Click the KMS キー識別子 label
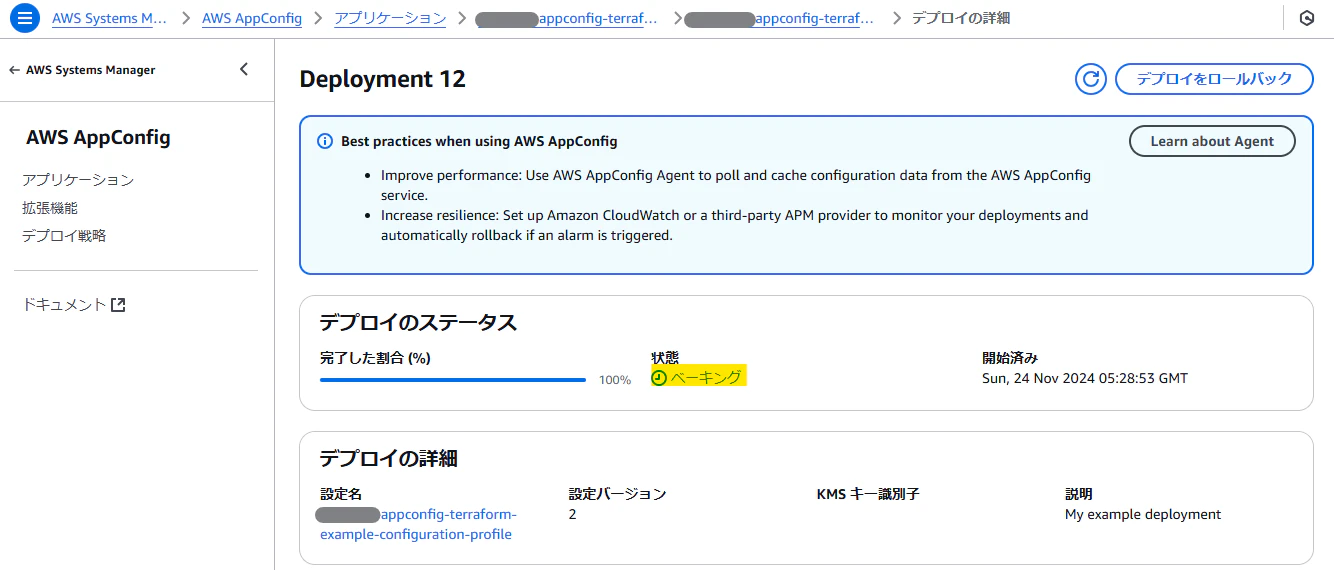 (868, 494)
